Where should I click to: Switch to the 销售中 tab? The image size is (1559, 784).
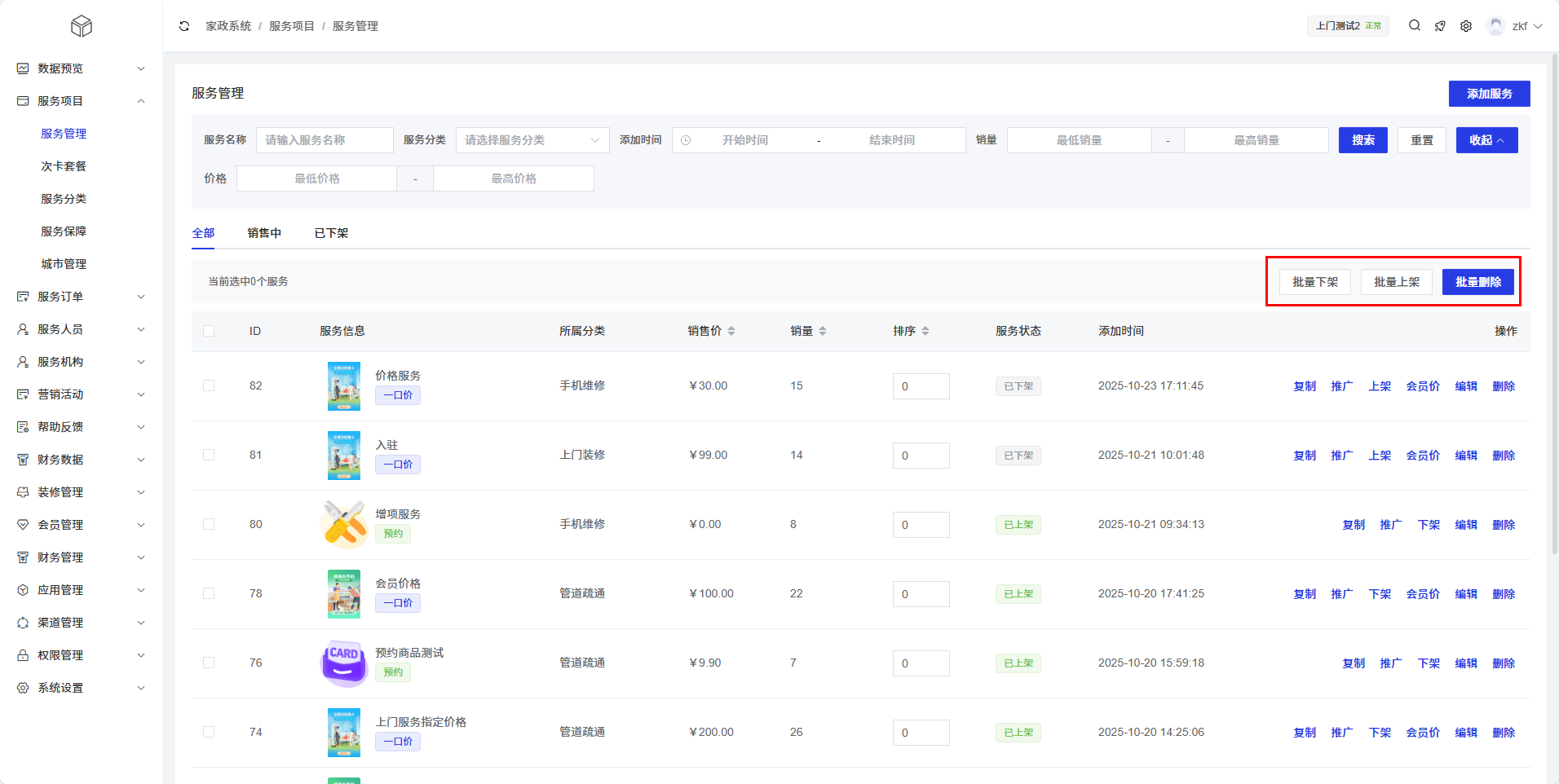[x=264, y=233]
